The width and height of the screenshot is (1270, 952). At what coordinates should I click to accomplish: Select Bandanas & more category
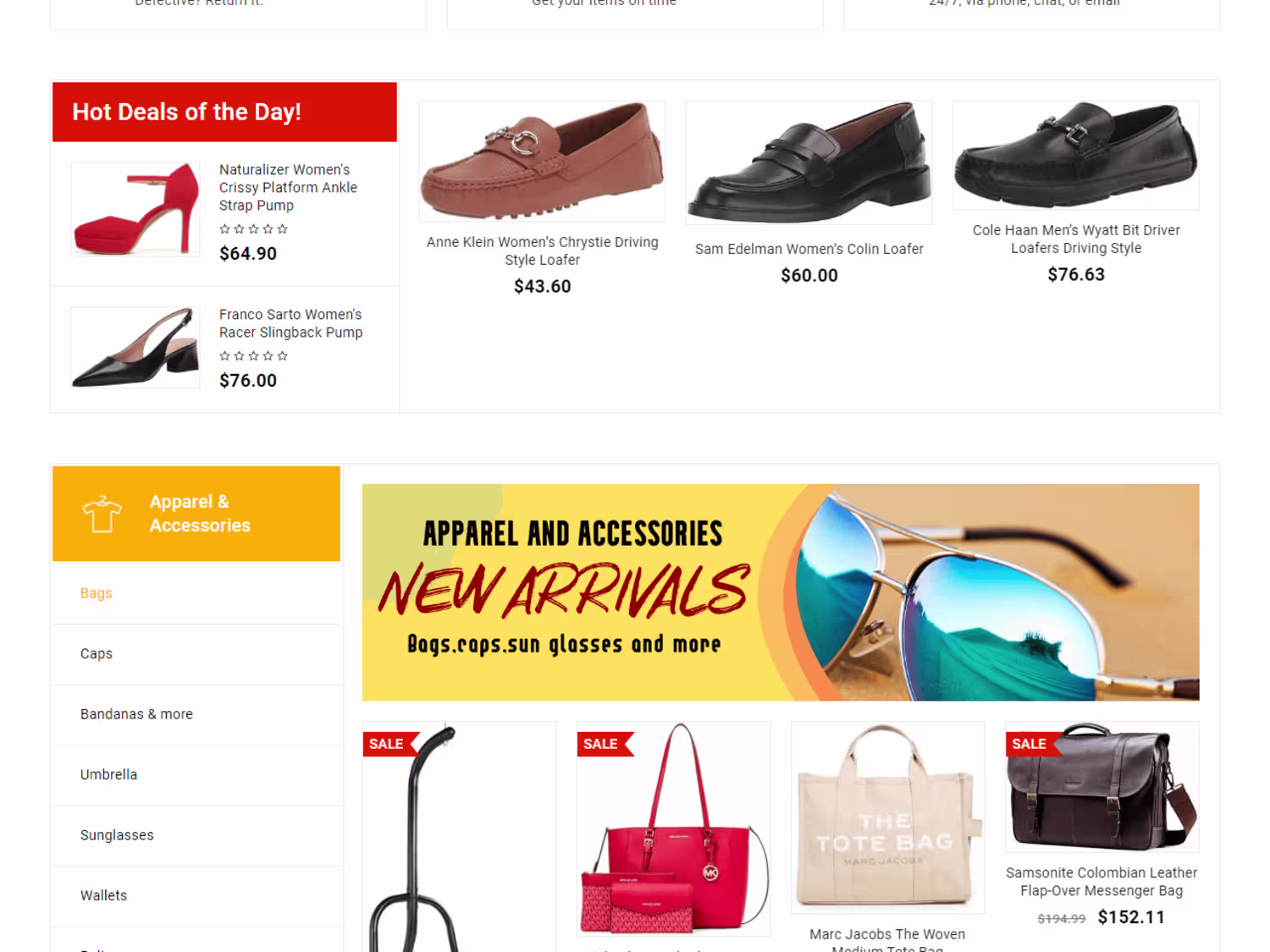click(136, 714)
